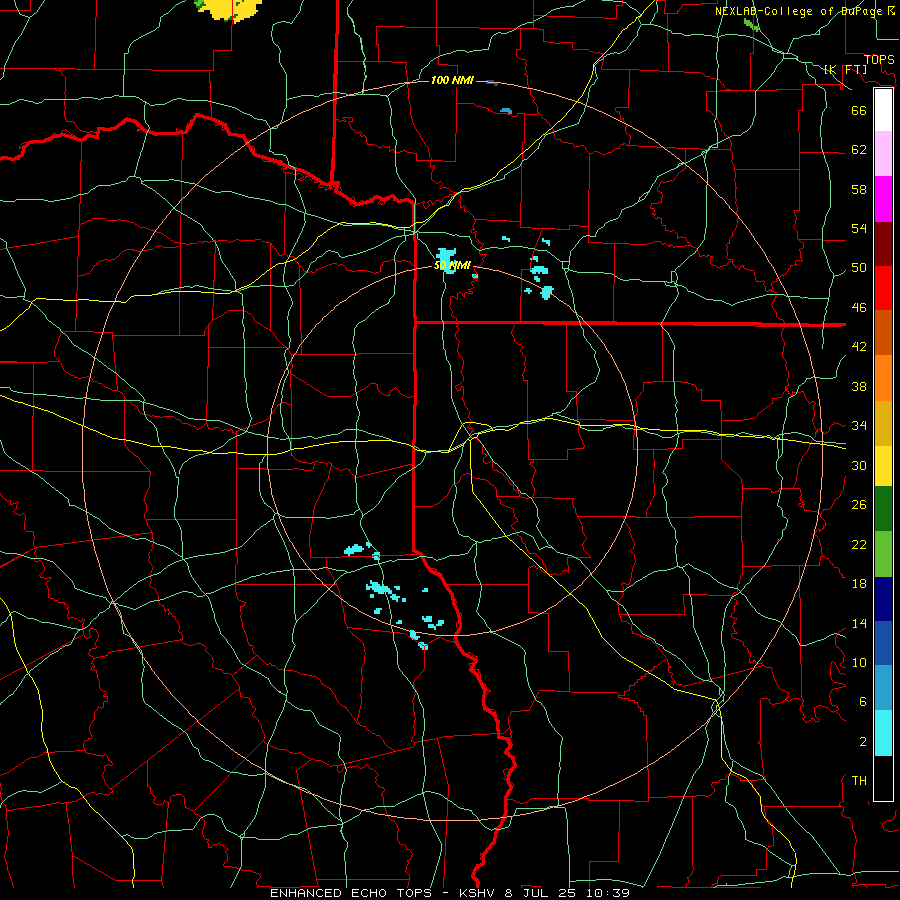Click the 62 value on the legend scale
The width and height of the screenshot is (900, 900).
tap(859, 150)
